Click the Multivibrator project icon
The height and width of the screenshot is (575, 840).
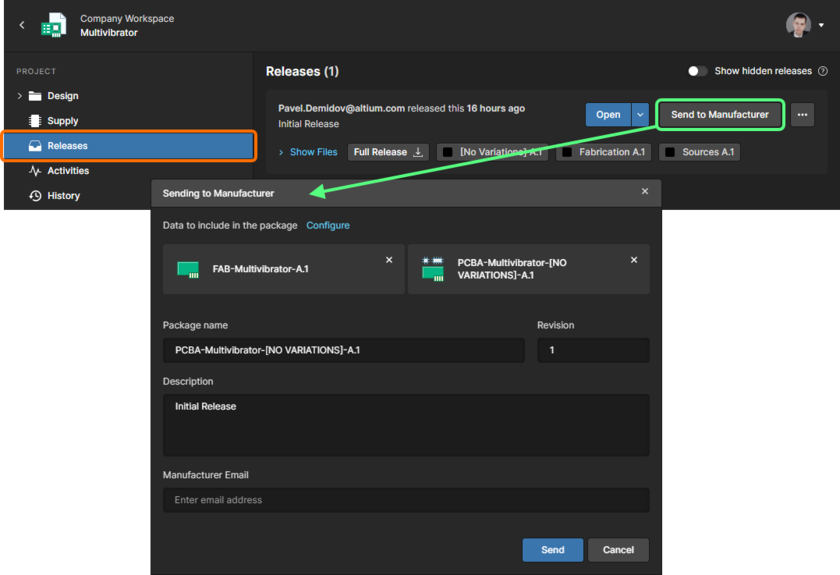54,25
